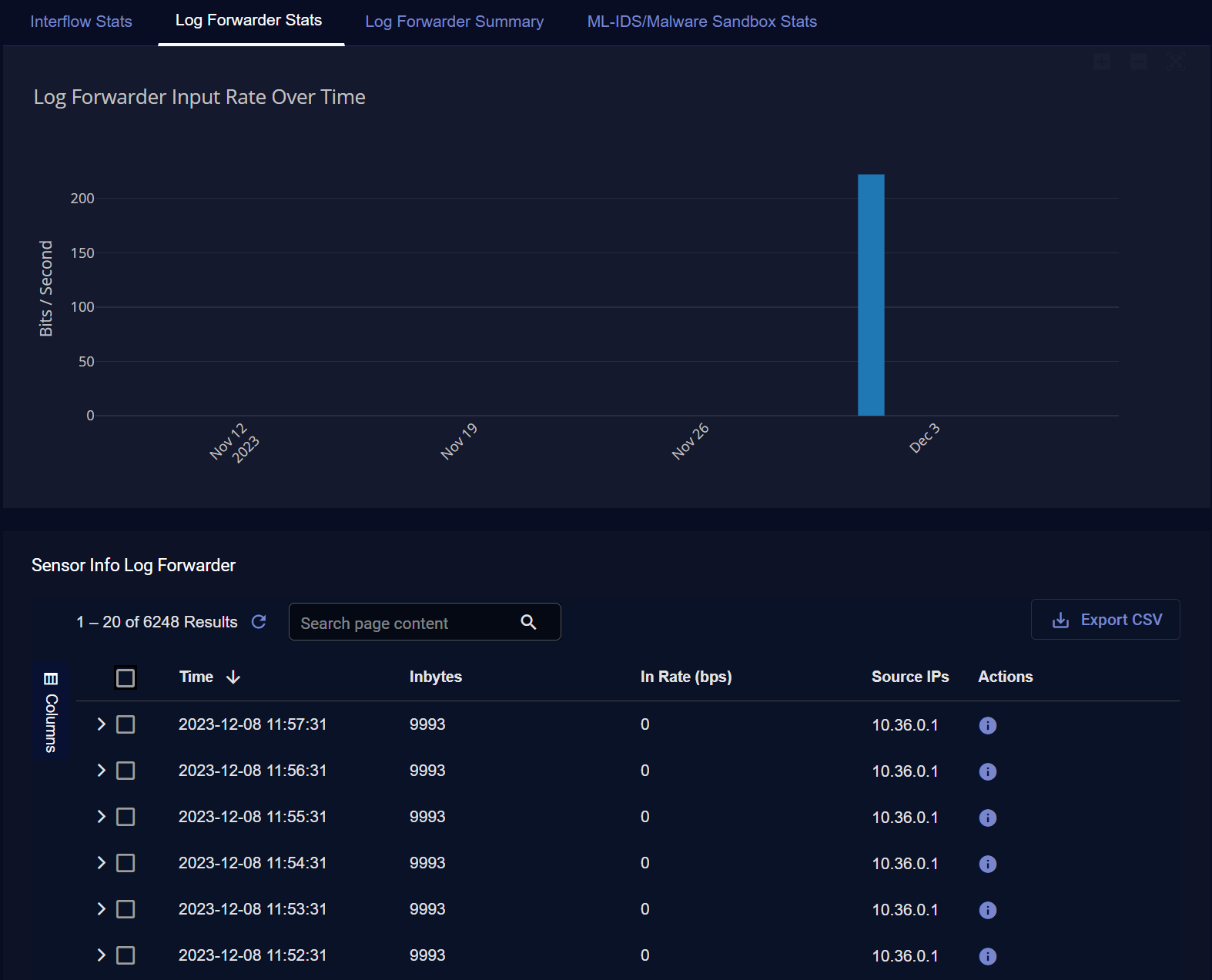Click the chart autoscale reset icon

coord(1174,62)
